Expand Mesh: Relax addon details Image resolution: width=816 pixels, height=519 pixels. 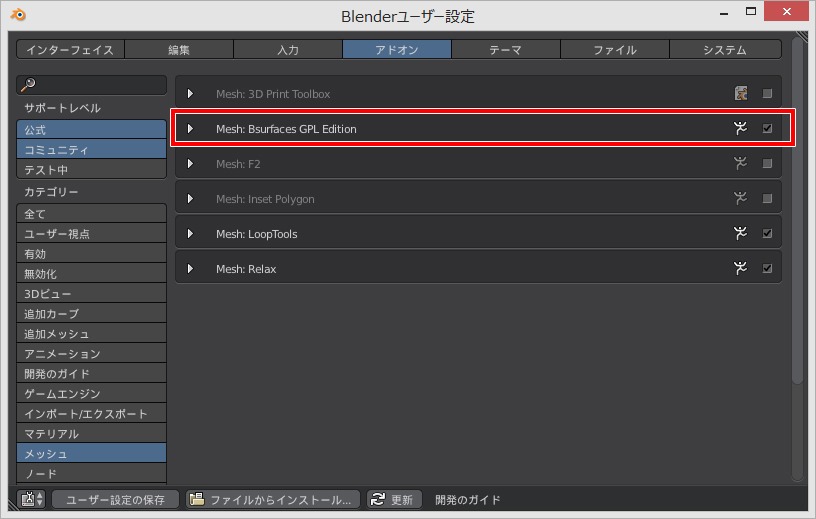click(x=190, y=269)
